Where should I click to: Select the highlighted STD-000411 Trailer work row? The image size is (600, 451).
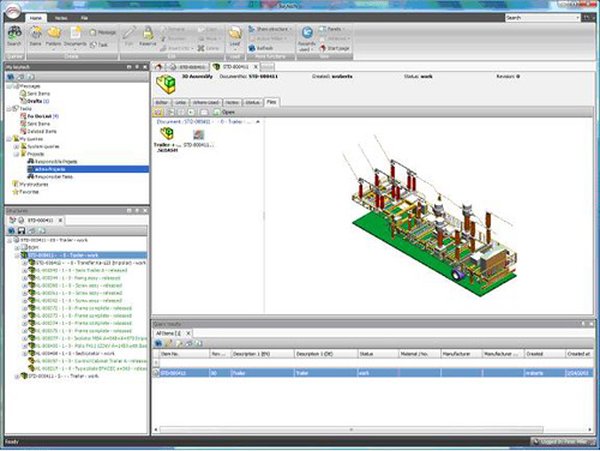tap(83, 256)
